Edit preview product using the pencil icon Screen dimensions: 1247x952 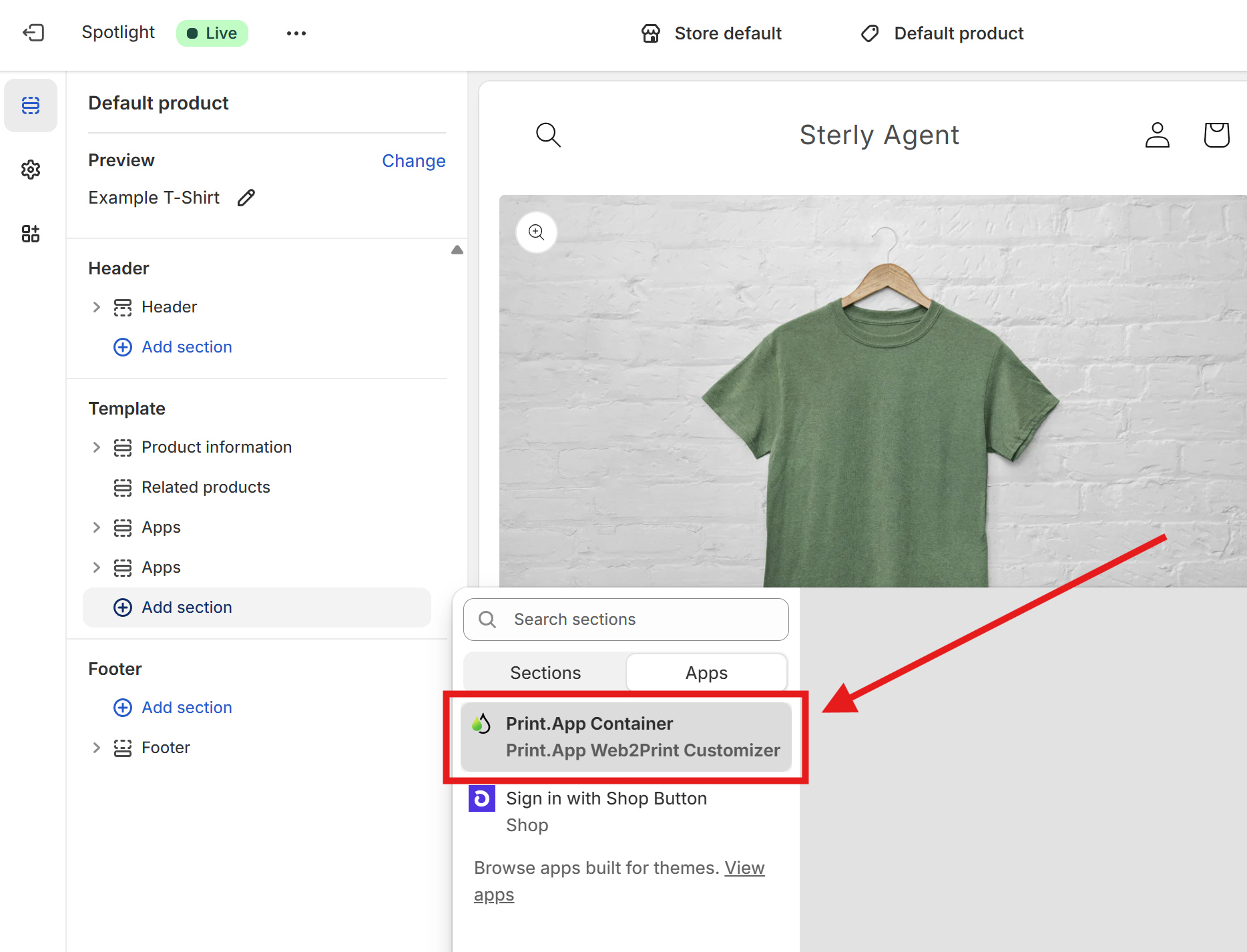click(x=246, y=197)
